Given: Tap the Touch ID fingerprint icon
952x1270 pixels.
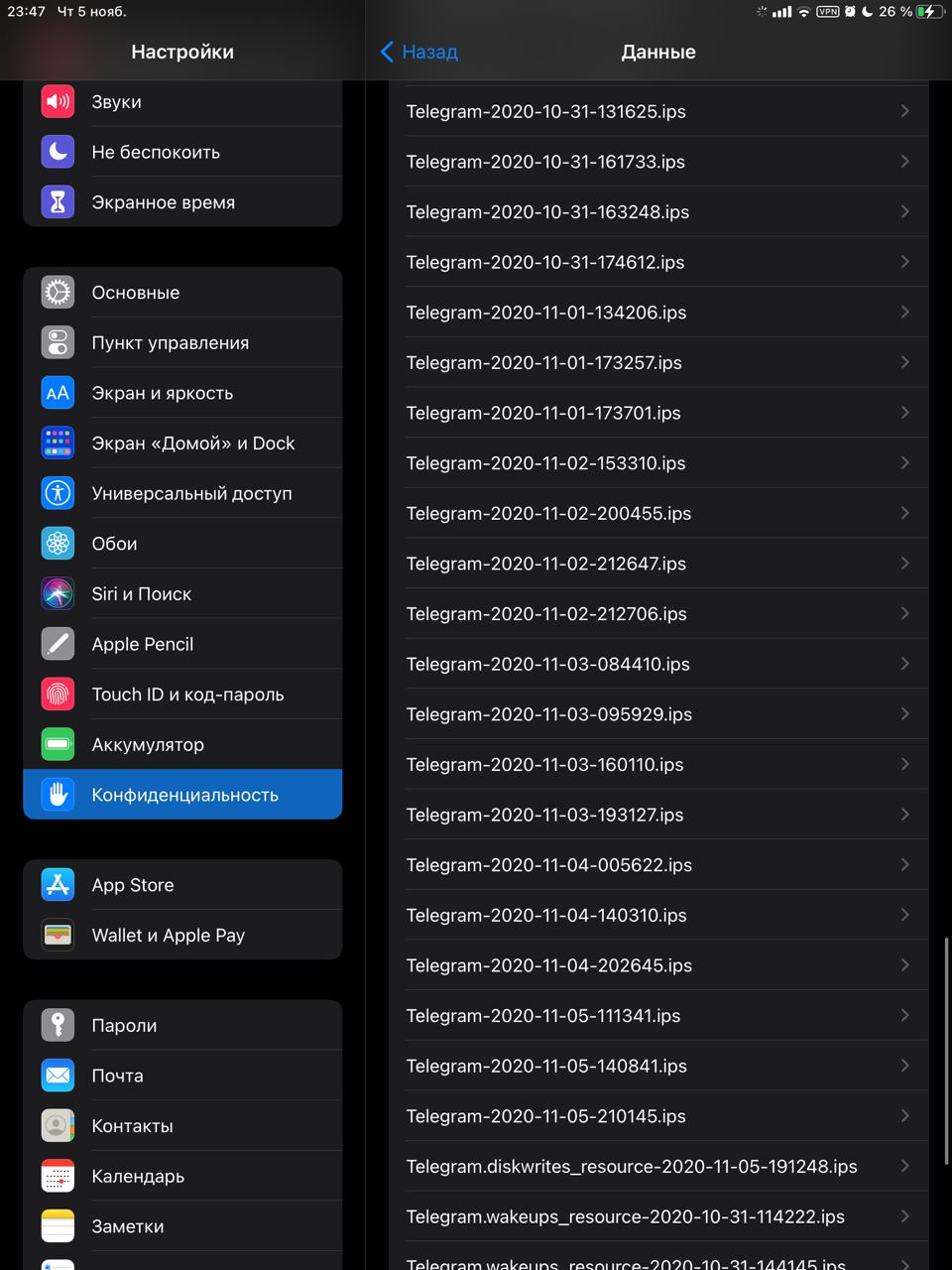Looking at the screenshot, I should click(x=58, y=694).
